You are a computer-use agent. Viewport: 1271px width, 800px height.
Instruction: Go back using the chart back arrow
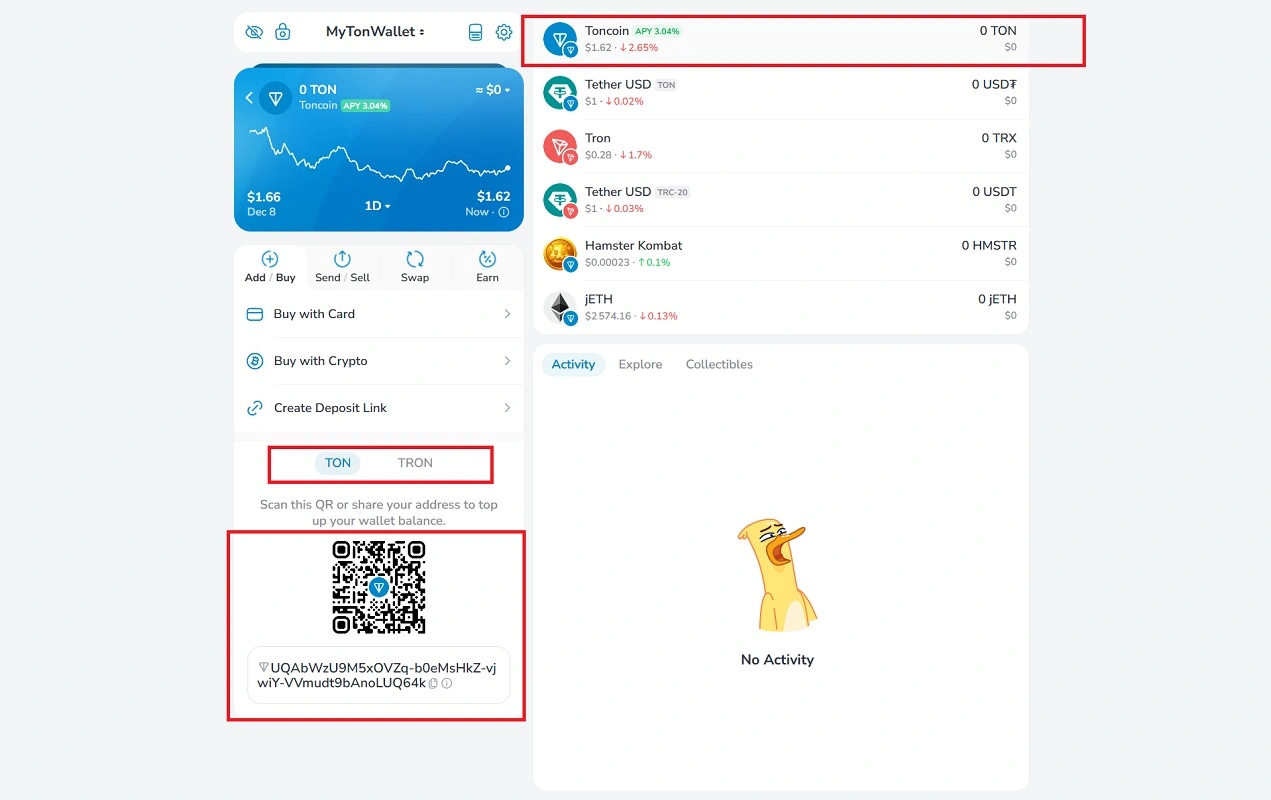pos(249,98)
